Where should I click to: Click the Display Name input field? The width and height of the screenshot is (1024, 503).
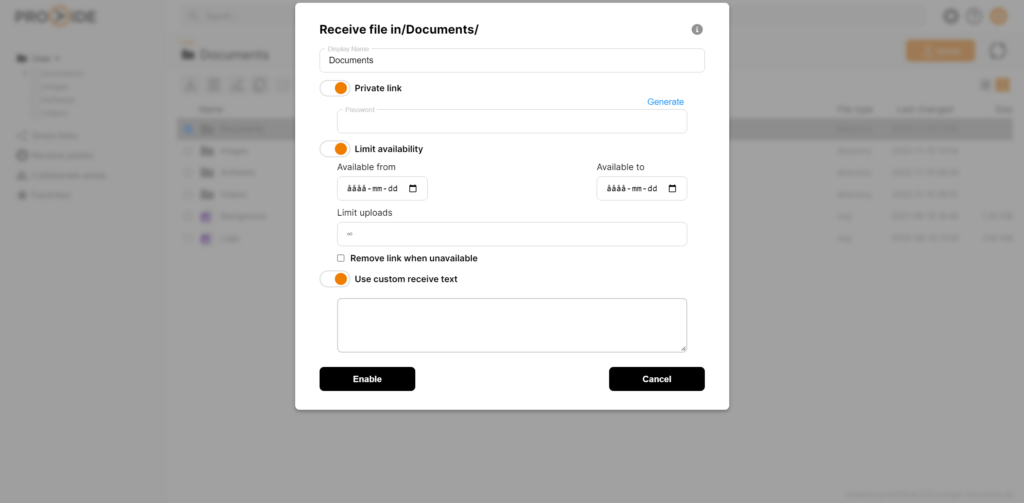[512, 61]
